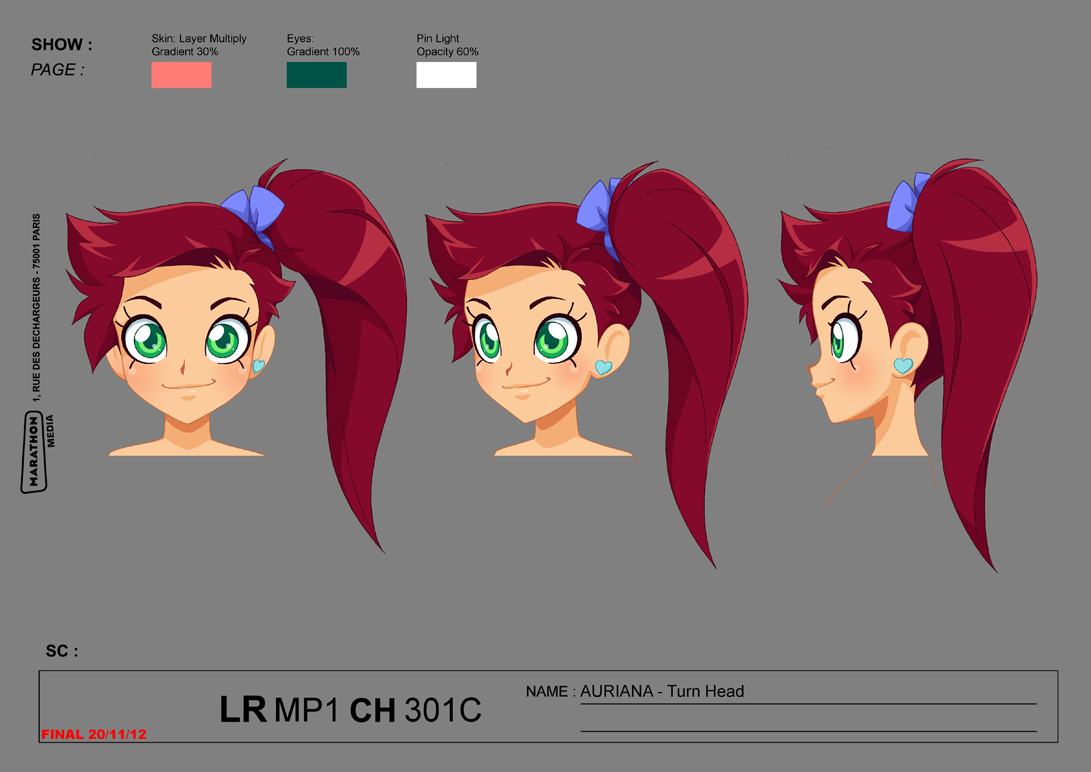Click the red FINAL 20/11/12 stamp
Image resolution: width=1091 pixels, height=772 pixels.
[x=94, y=734]
